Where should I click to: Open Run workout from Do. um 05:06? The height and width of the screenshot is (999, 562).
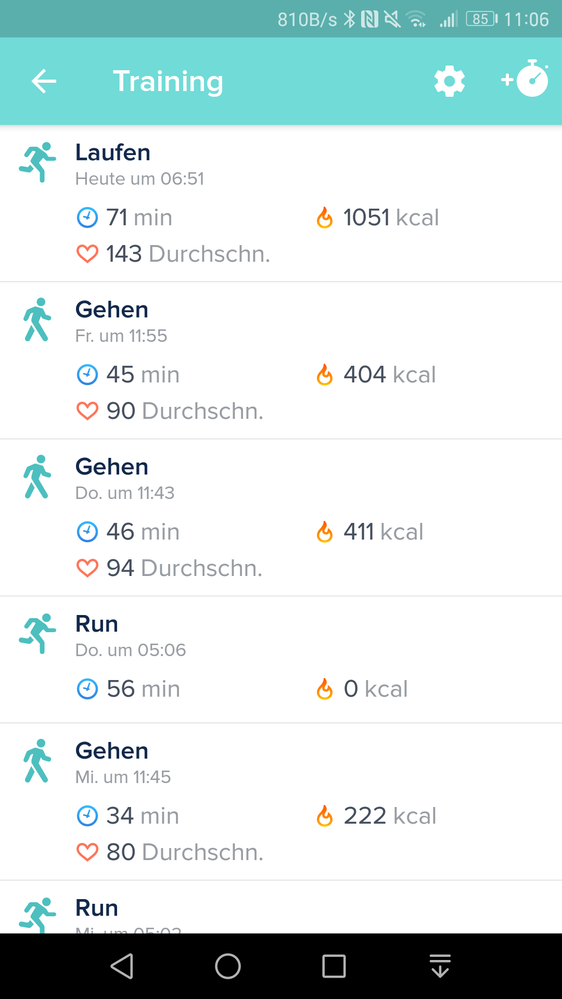(281, 660)
